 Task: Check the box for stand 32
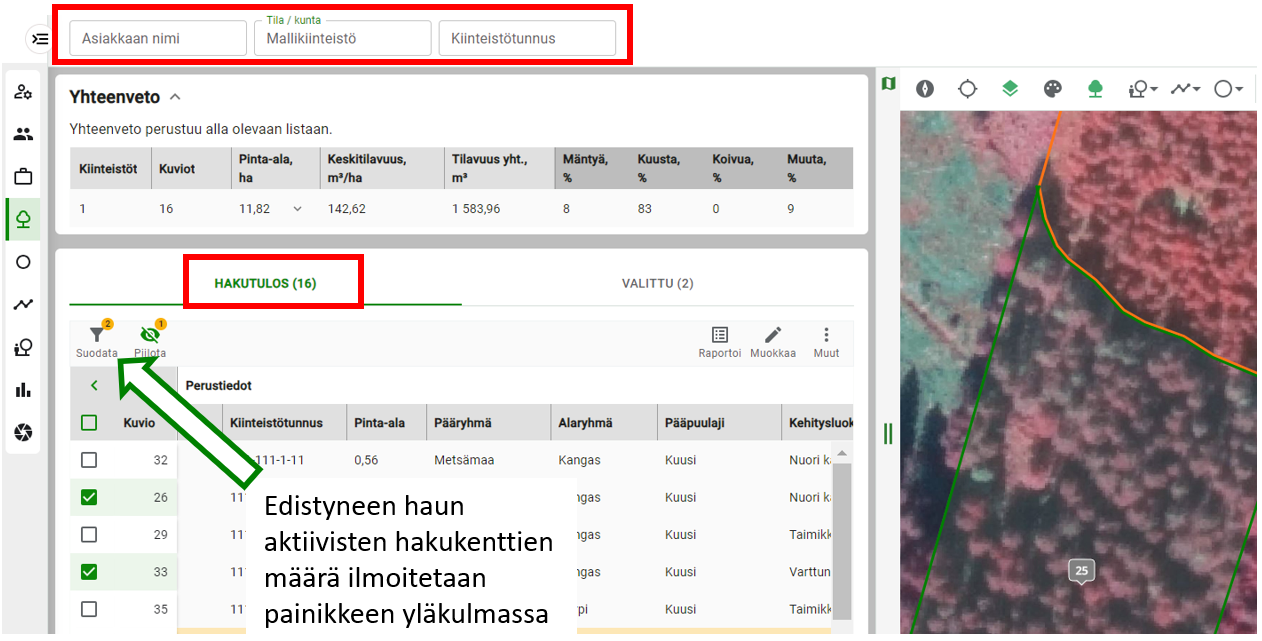(89, 460)
